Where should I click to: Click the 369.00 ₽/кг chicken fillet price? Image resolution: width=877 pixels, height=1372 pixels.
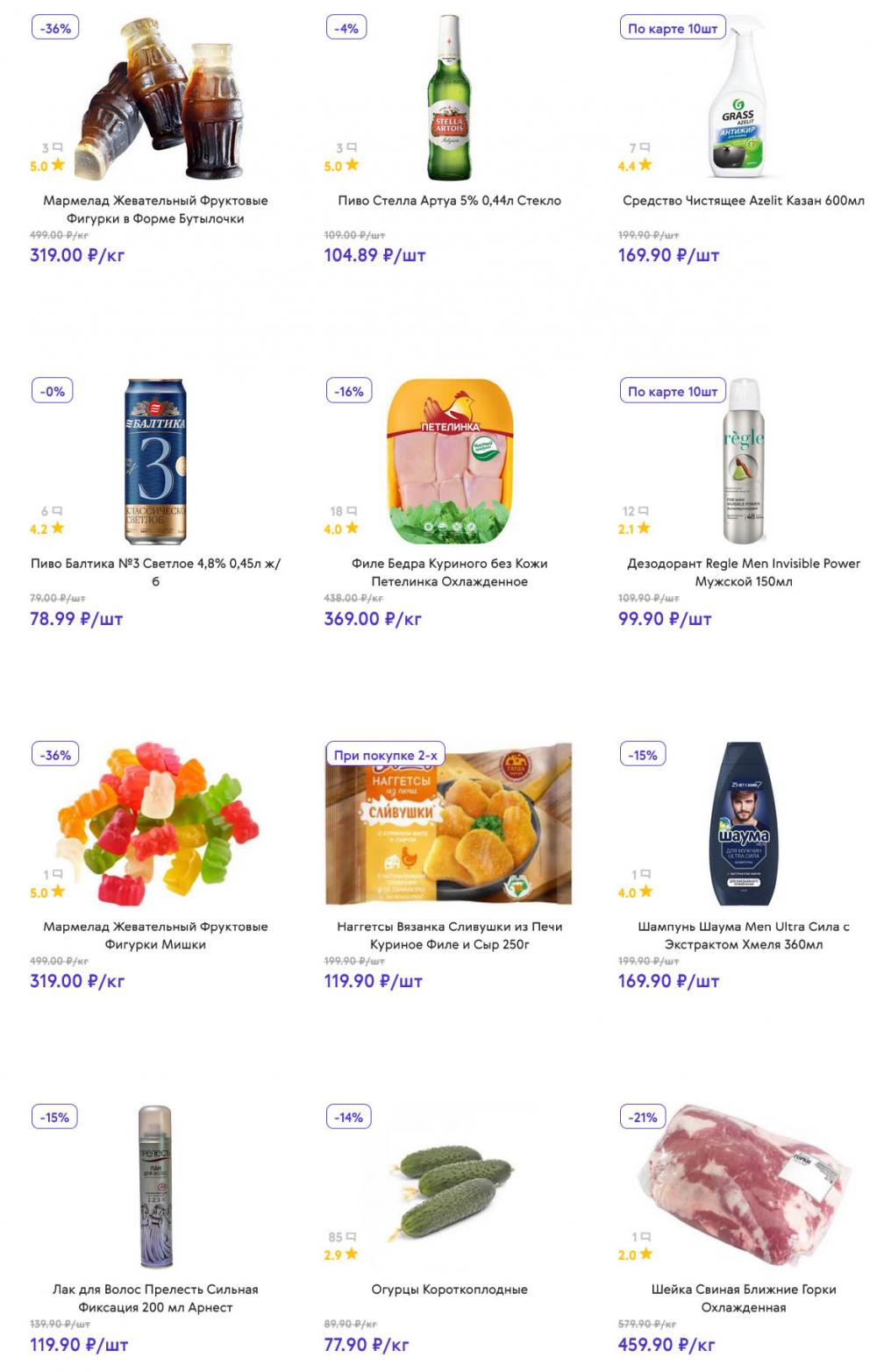point(373,619)
